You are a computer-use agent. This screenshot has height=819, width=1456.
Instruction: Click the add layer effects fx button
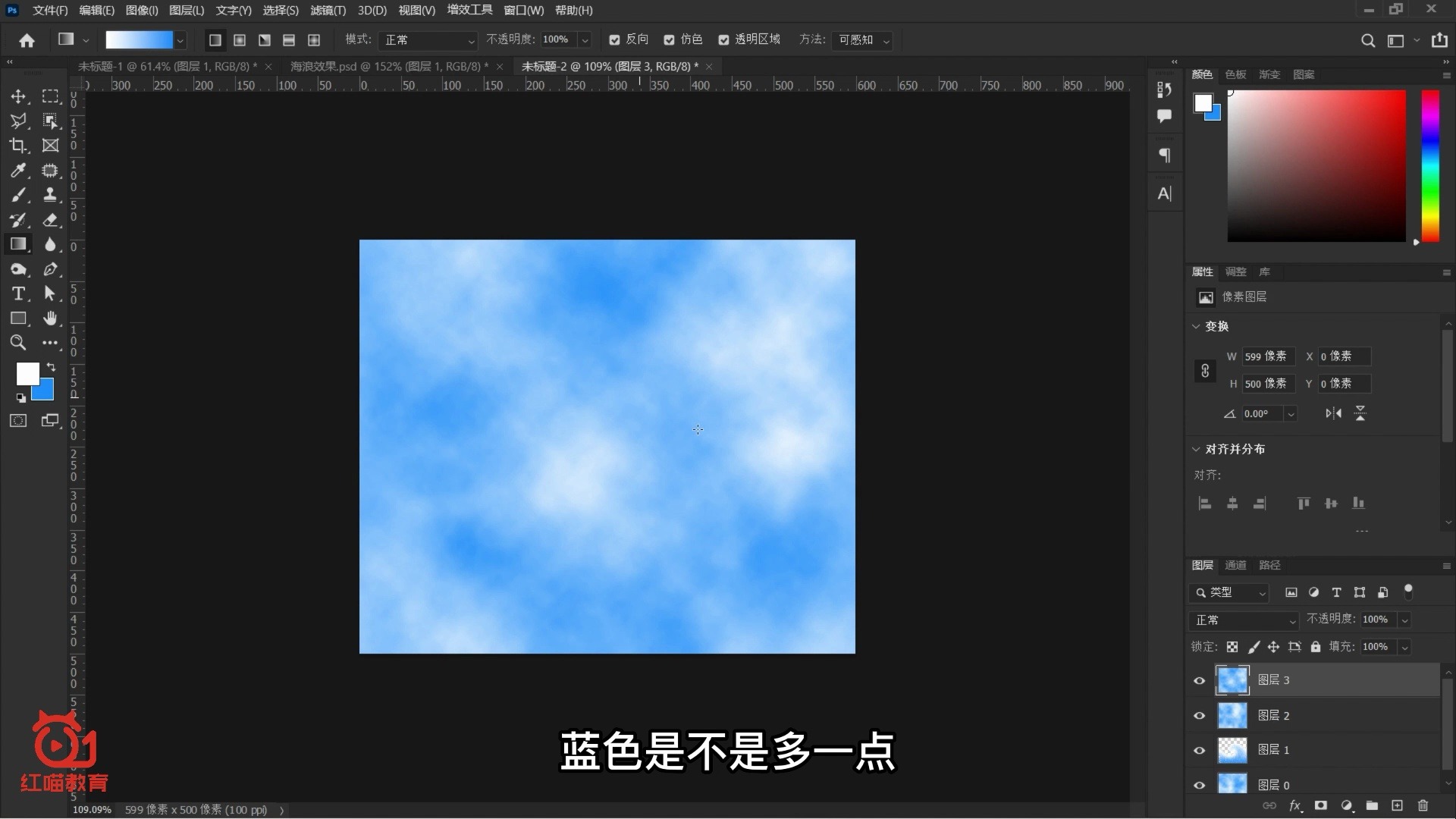tap(1297, 805)
